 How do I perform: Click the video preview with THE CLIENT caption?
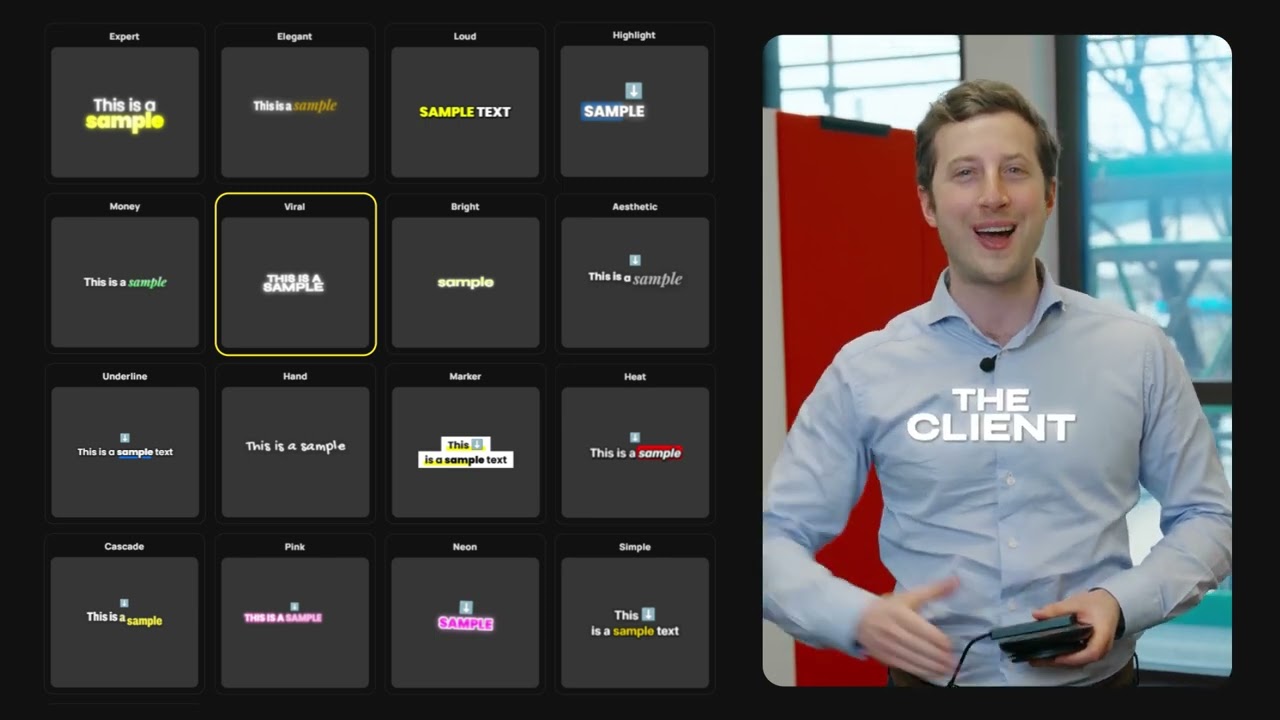997,361
